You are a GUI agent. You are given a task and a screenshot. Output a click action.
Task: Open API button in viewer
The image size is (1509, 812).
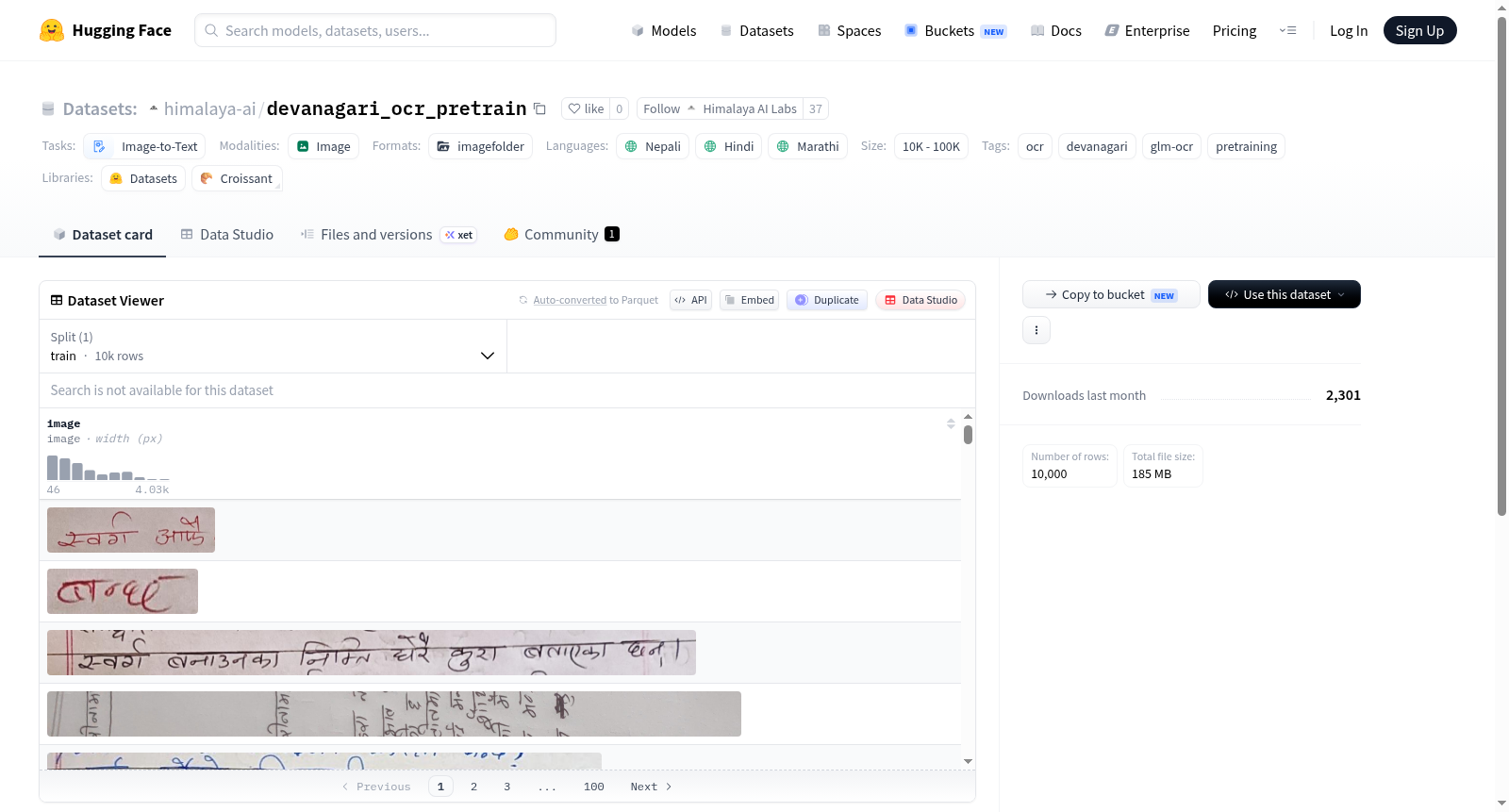(690, 300)
